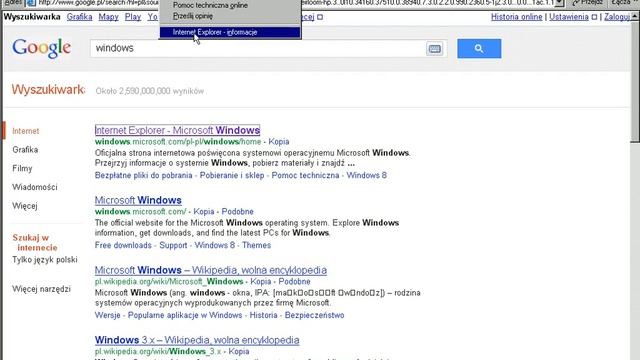Click 'Około 2,590,000,000 wyników' result count text
This screenshot has width=640, height=360.
(150, 91)
